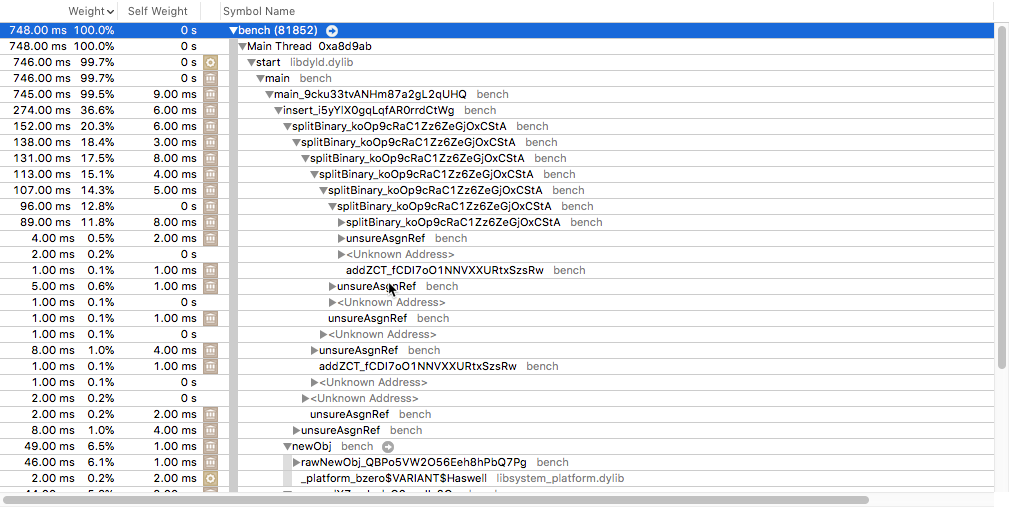Click the building icon in the main_9cku33tvANHm87a2gL2qUHQ row

pyautogui.click(x=210, y=95)
